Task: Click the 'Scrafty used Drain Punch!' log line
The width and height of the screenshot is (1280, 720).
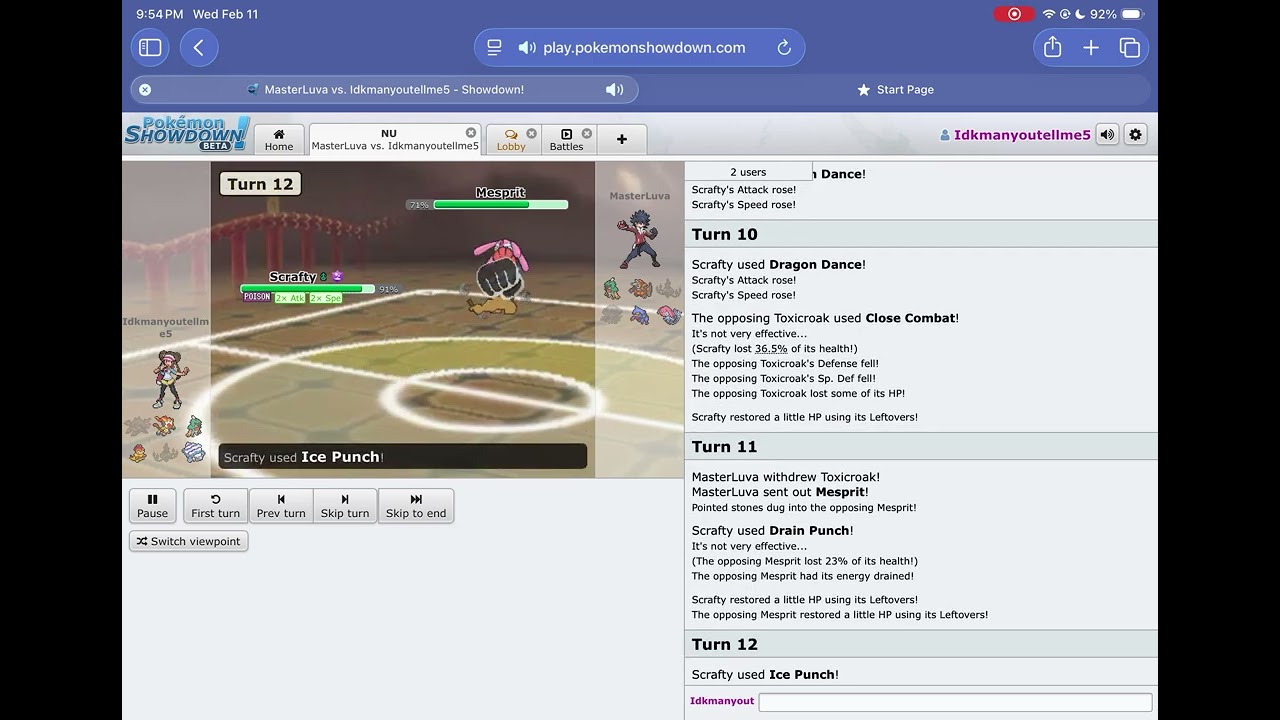Action: click(x=773, y=531)
